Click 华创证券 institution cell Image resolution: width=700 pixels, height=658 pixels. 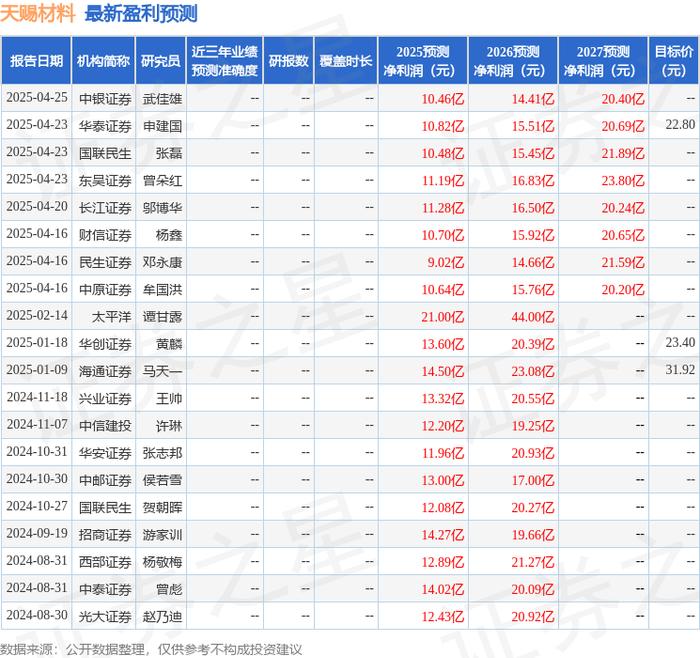point(105,344)
